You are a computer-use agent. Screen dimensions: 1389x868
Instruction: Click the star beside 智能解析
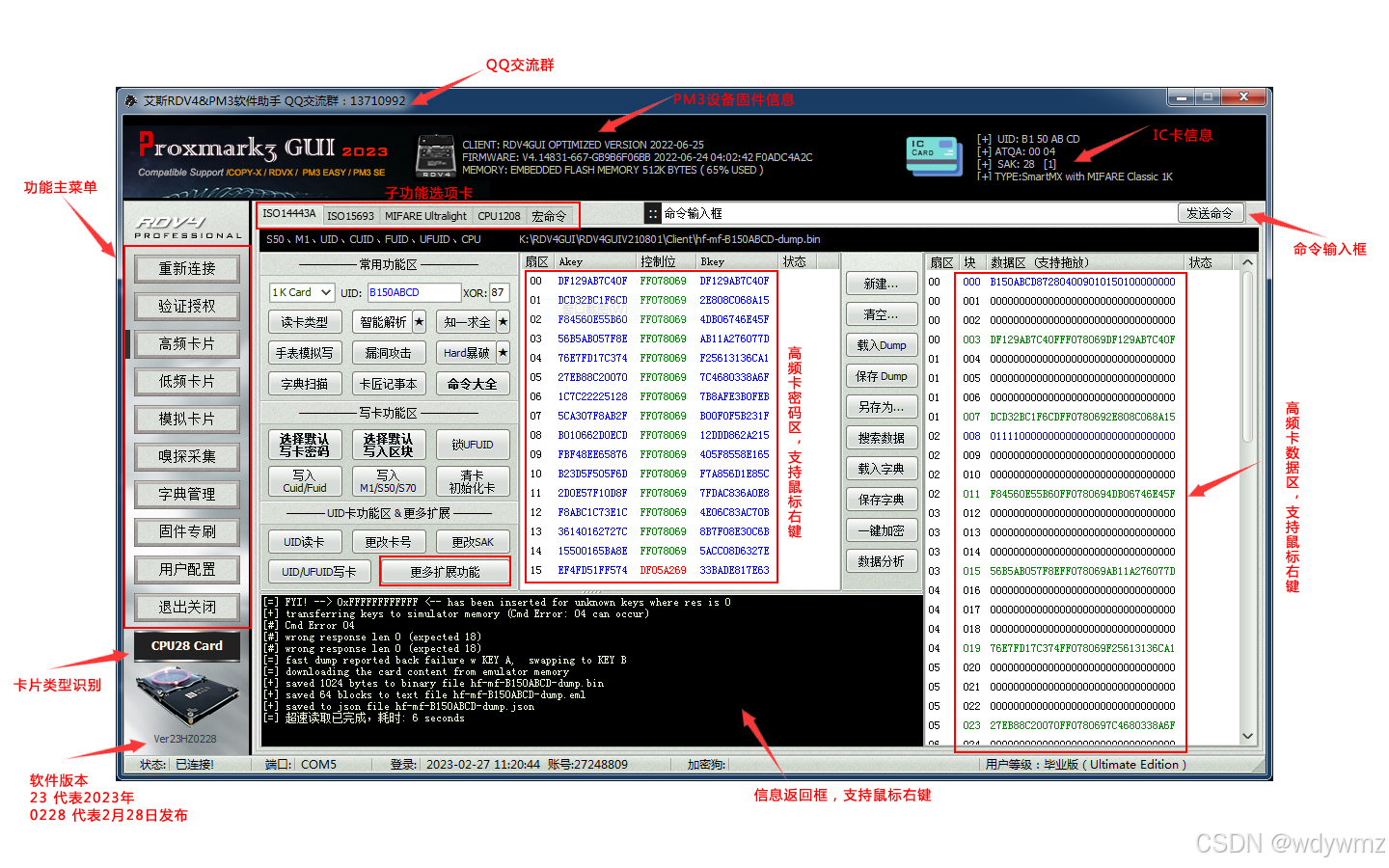(x=419, y=321)
